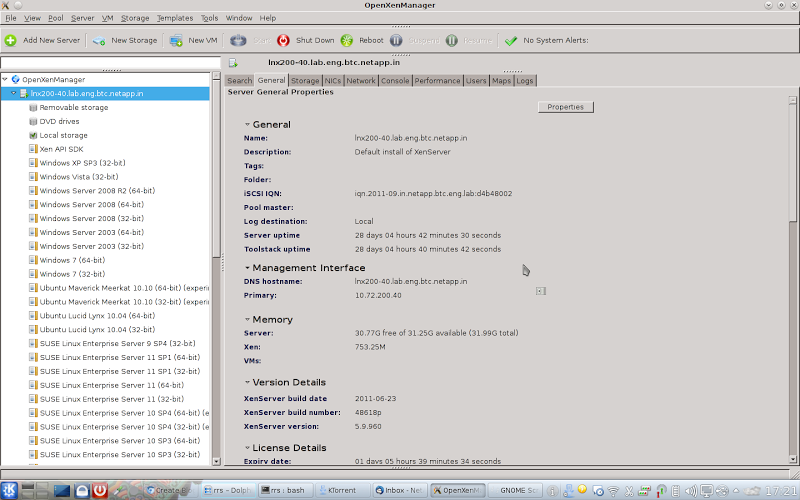
Task: Click search field above the tree
Action: coord(110,63)
